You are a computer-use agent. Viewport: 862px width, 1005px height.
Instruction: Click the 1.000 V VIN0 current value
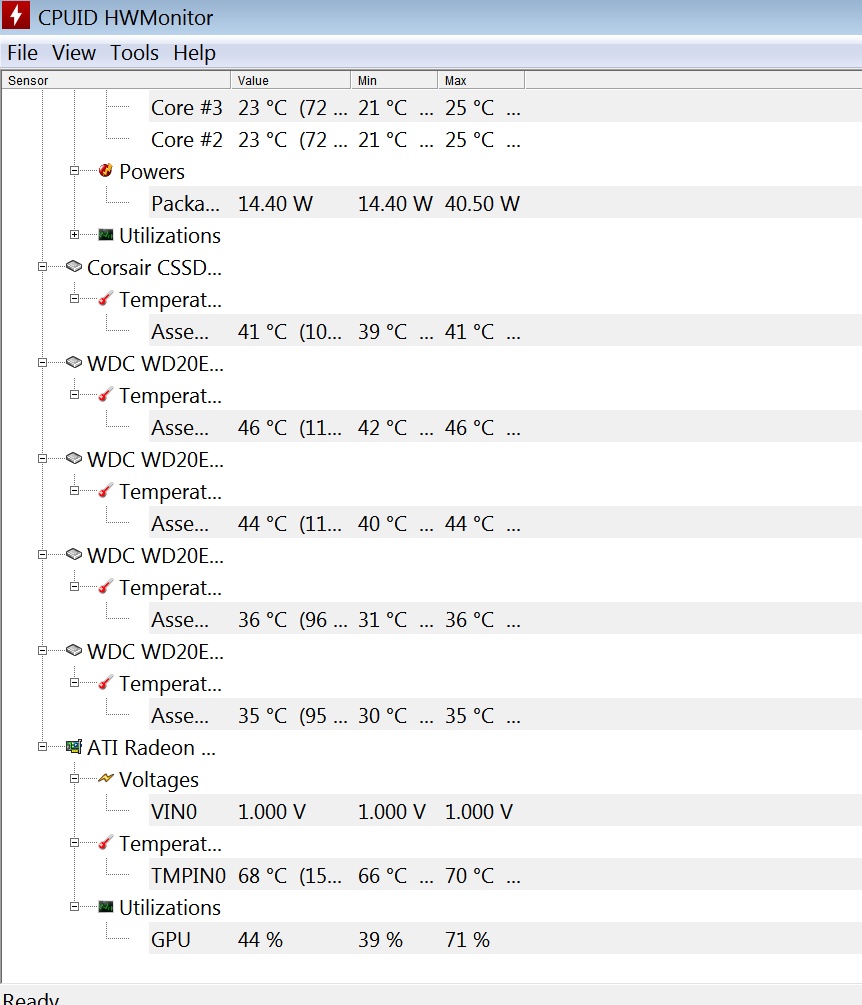click(272, 811)
